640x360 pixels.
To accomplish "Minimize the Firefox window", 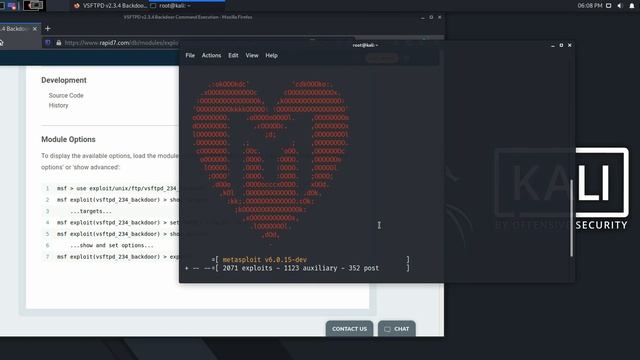I will point(422,18).
